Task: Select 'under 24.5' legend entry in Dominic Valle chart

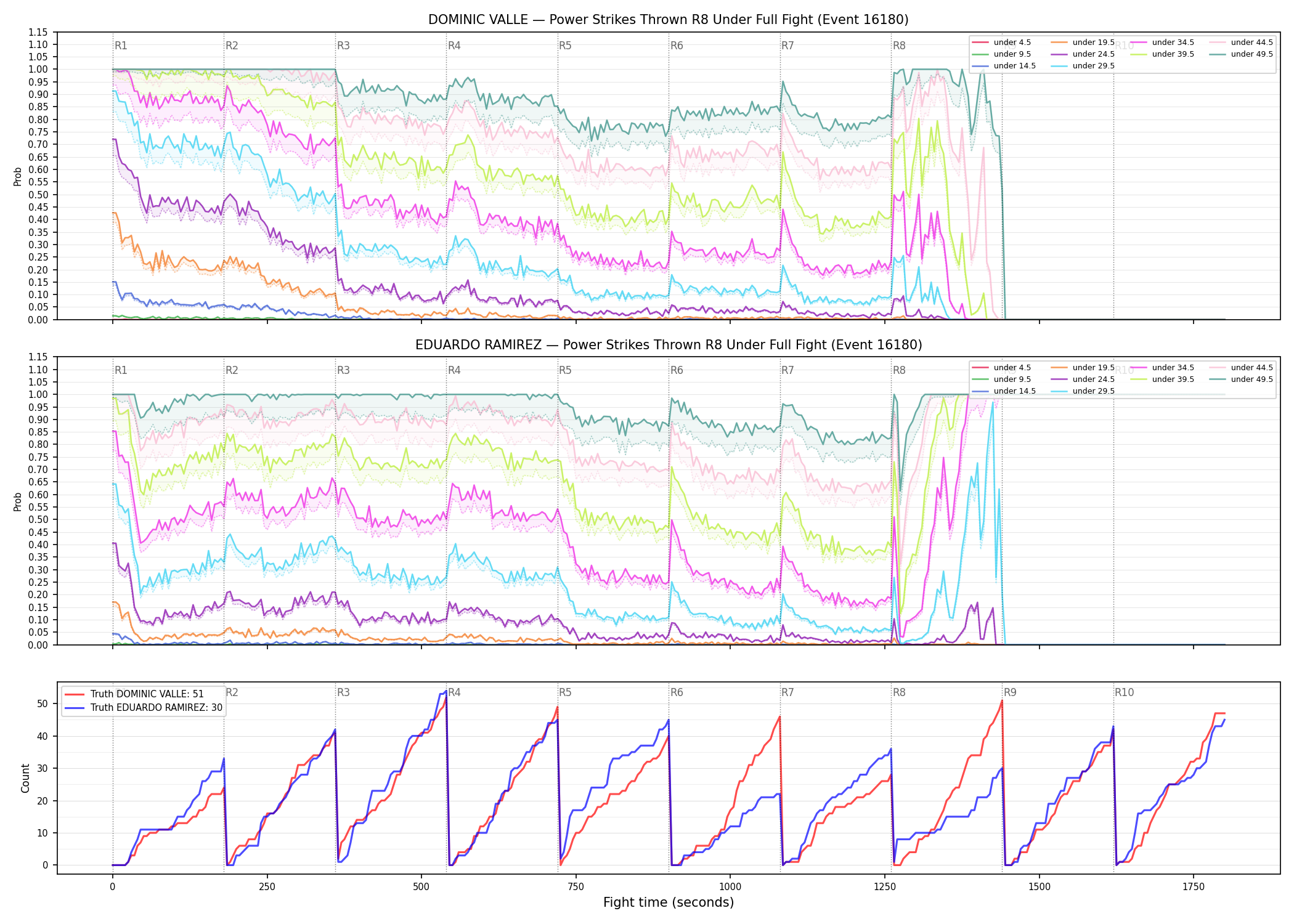Action: tap(1083, 54)
